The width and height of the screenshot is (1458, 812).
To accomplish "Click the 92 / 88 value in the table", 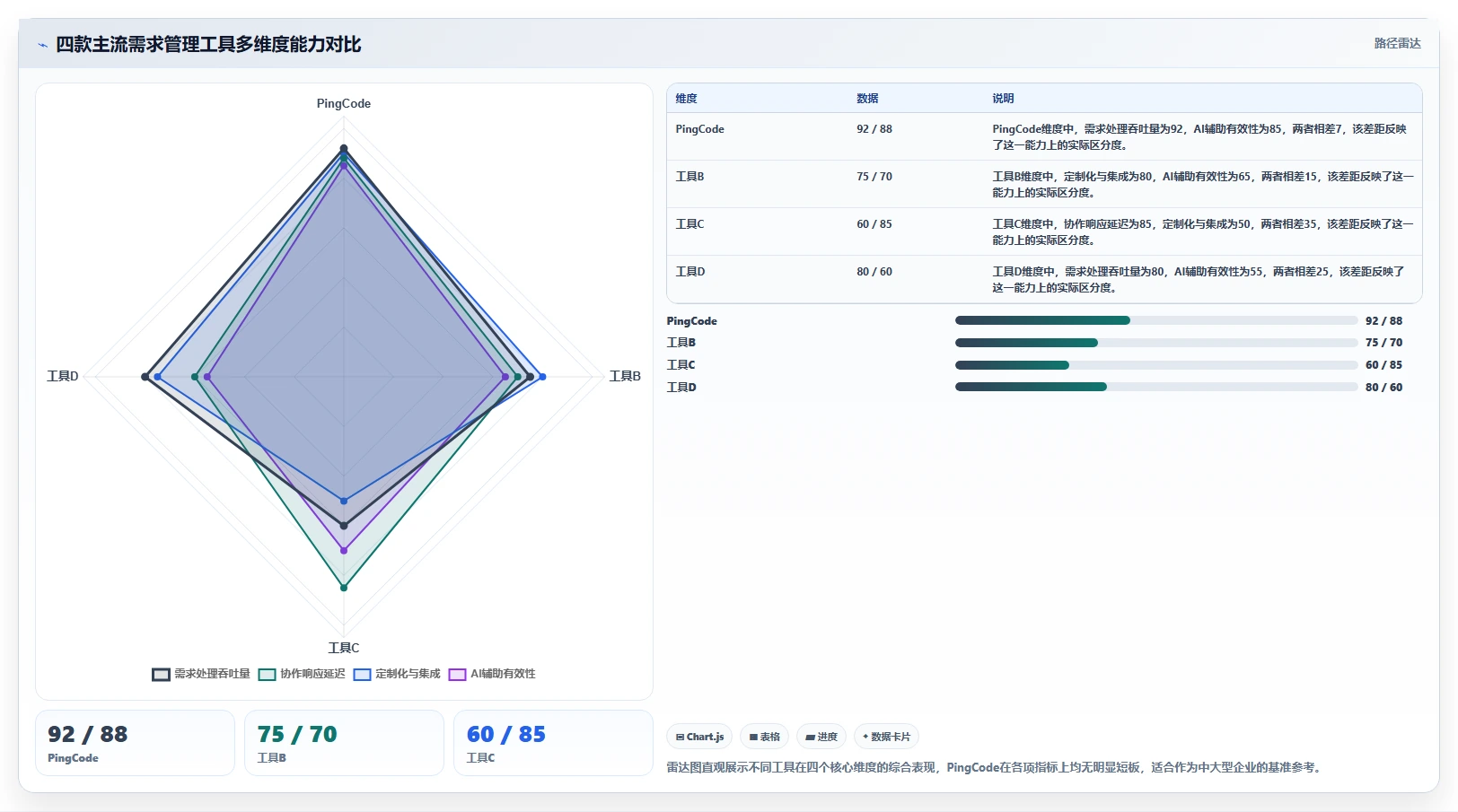I will (874, 129).
